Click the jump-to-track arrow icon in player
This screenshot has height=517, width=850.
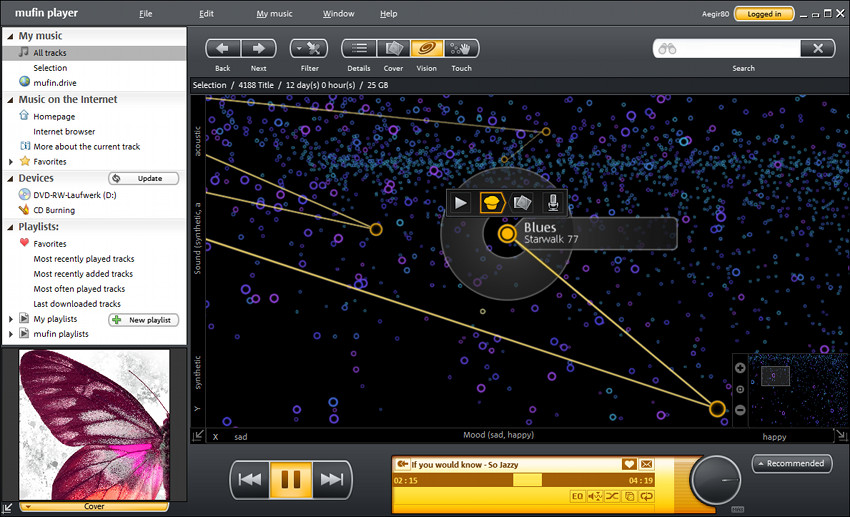[402, 464]
